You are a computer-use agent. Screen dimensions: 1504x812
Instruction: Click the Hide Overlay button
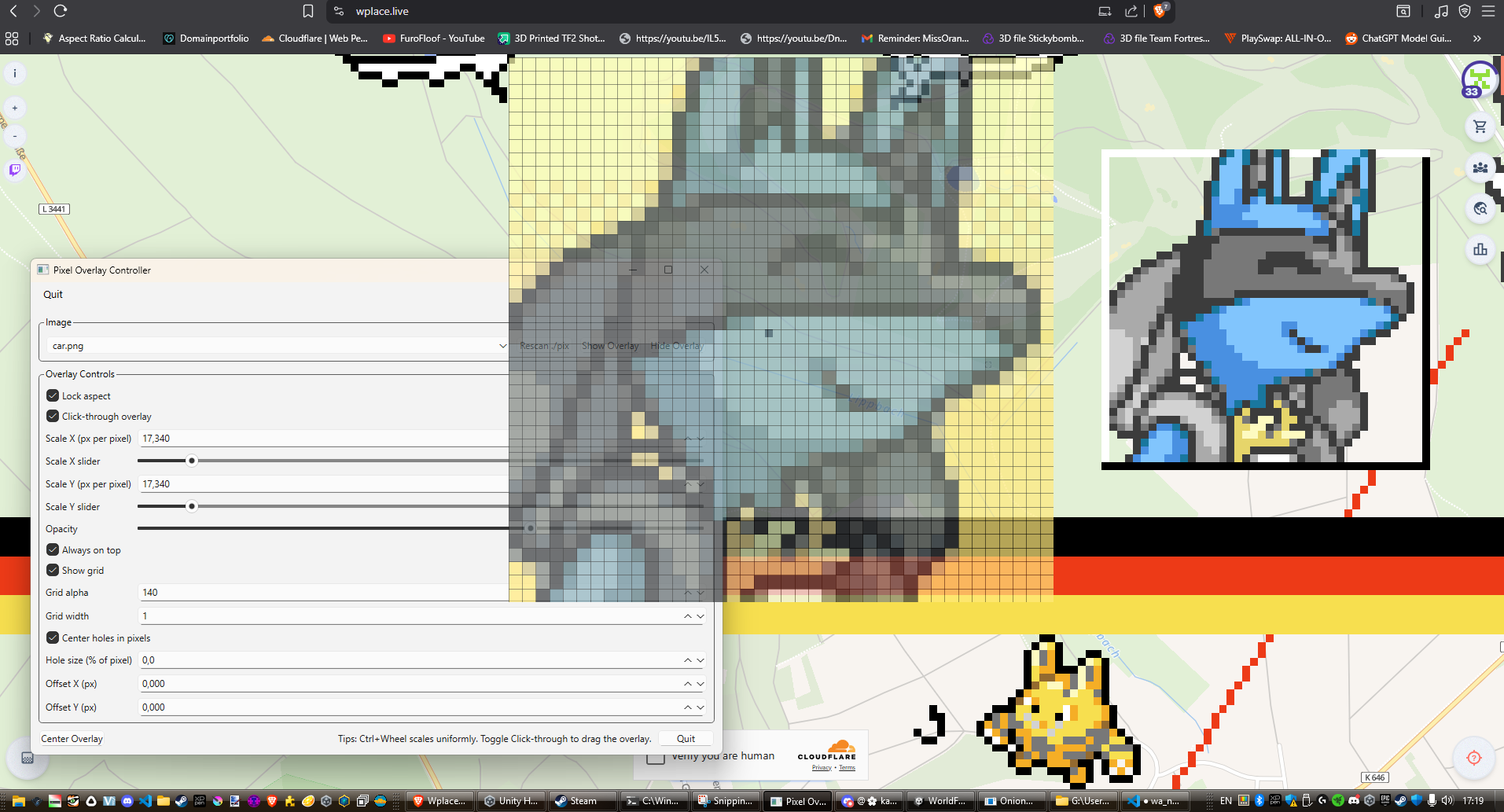point(677,346)
